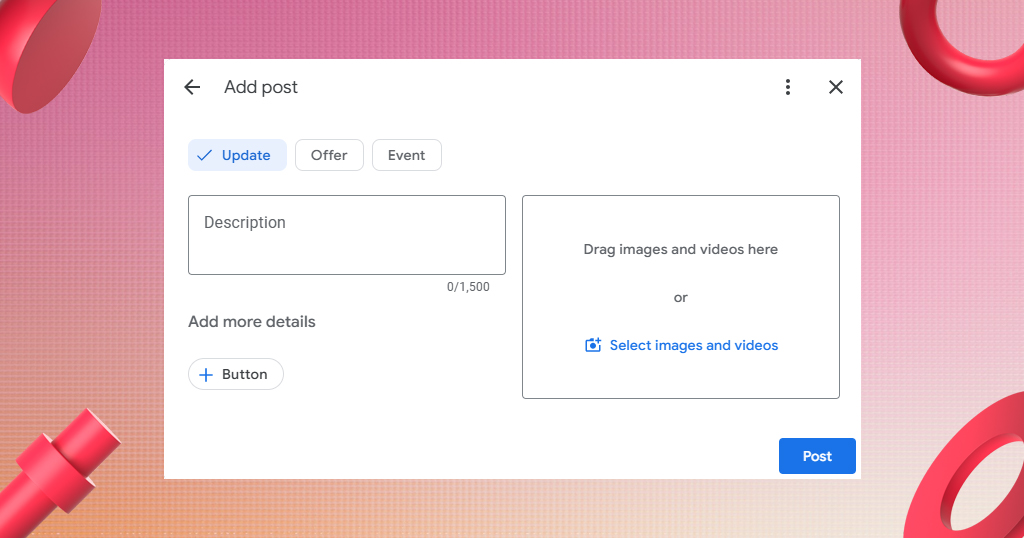Go back using the left arrow icon
1024x538 pixels.
192,87
